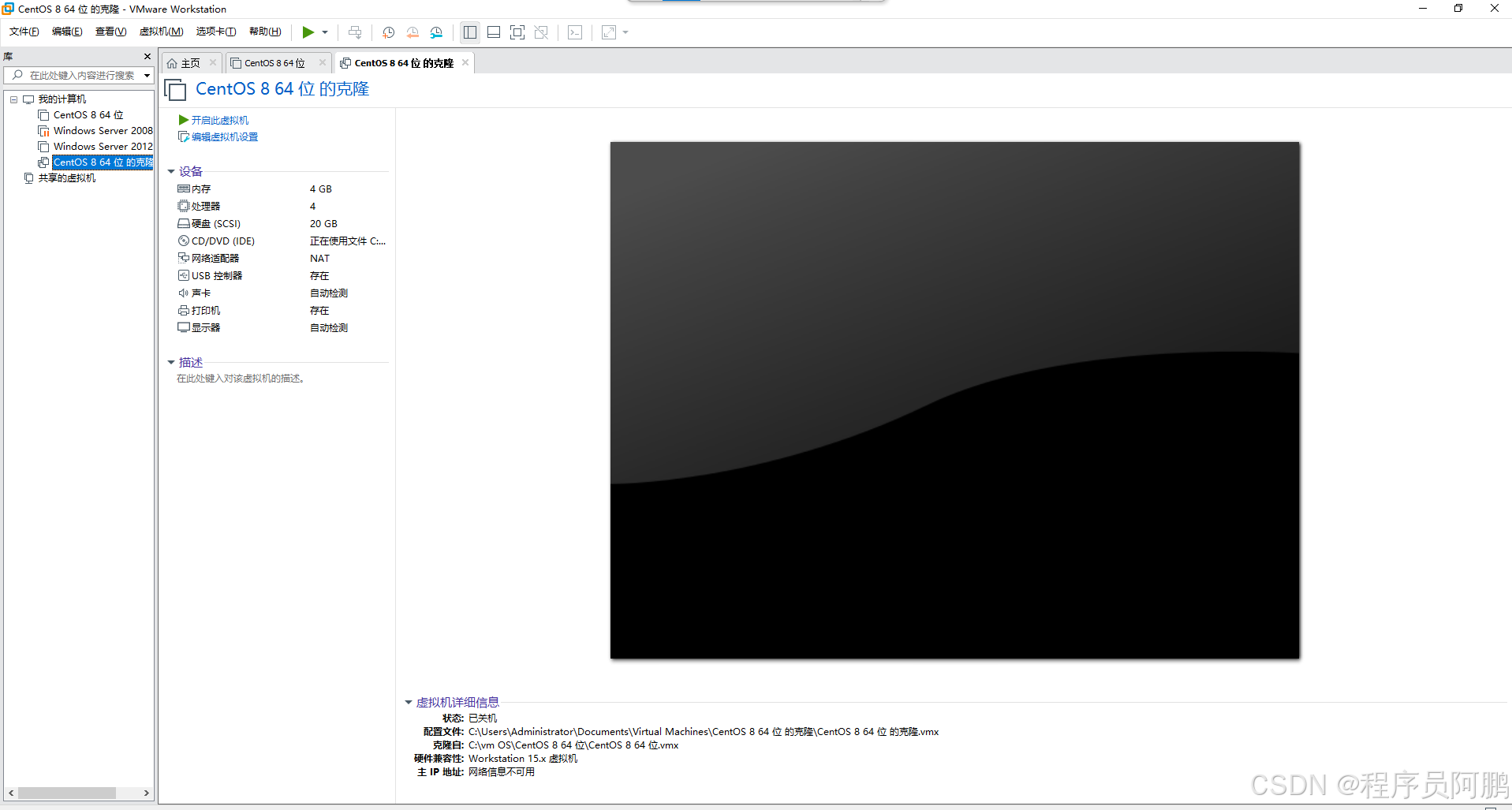Click the CD/DVD (IDE) device icon

pos(183,241)
